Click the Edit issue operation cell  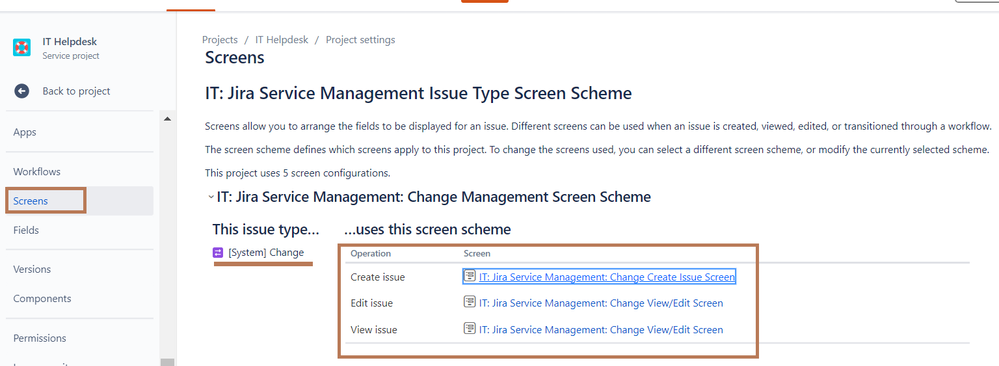tap(372, 303)
